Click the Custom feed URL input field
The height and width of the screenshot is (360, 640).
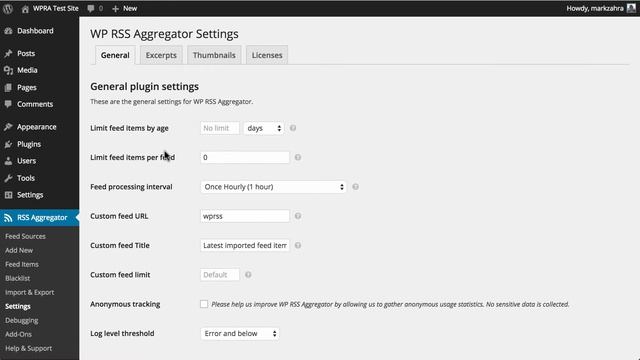click(244, 216)
